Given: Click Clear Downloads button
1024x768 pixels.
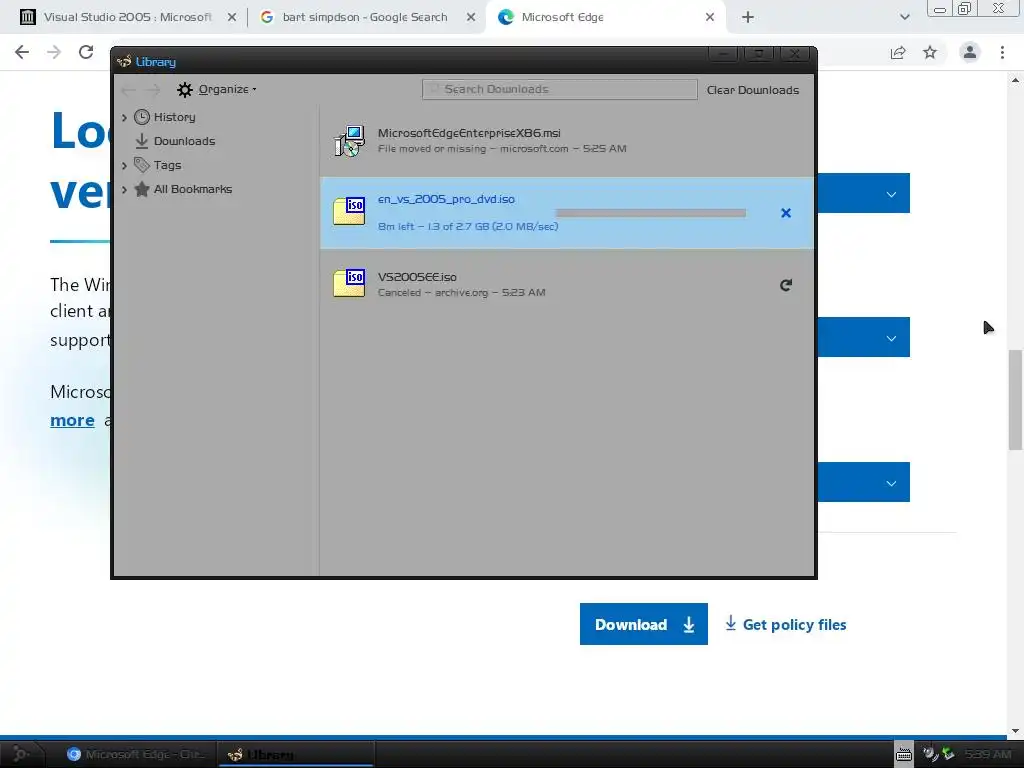Looking at the screenshot, I should click(753, 90).
